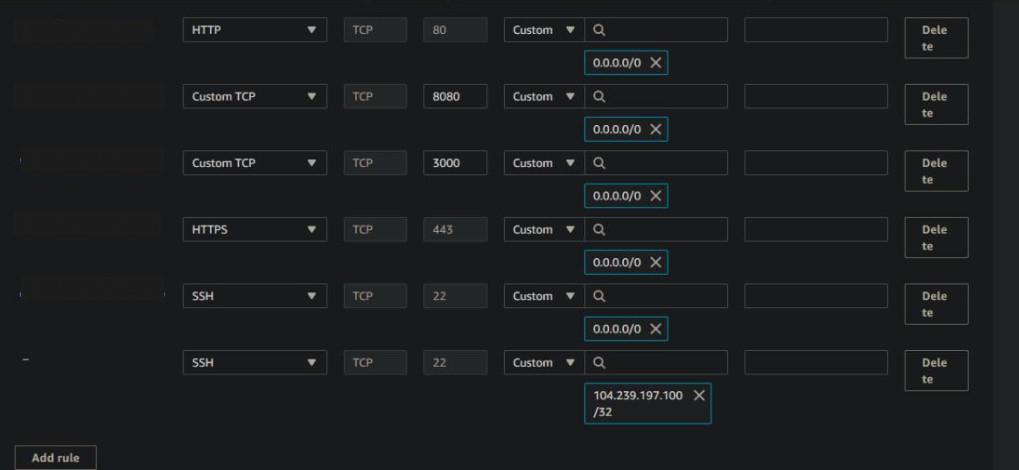Open Custom source dropdown for port 3000 rule
Viewport: 1019px width, 470px height.
[x=543, y=163]
